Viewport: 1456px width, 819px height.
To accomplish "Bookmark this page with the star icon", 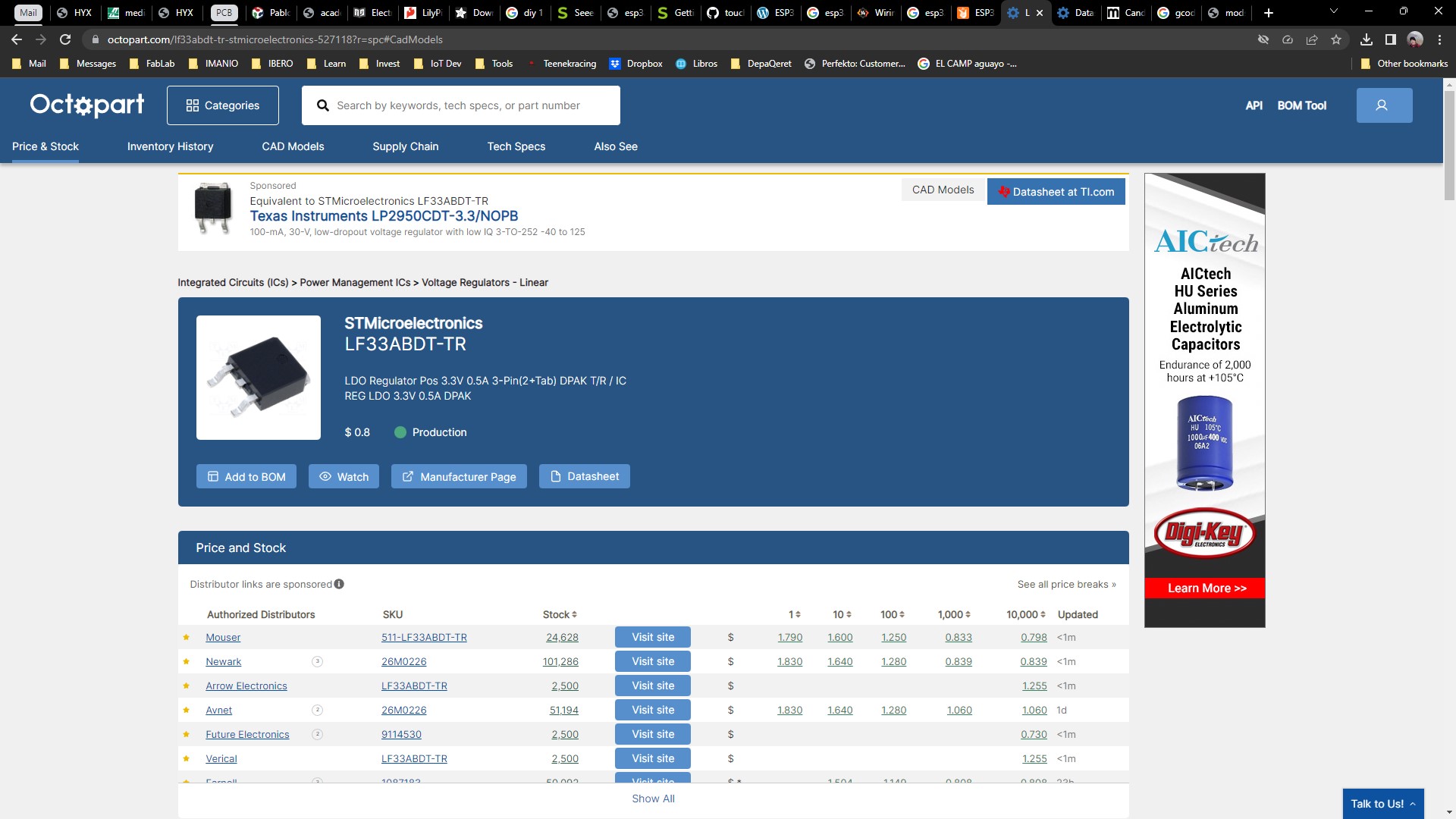I will pyautogui.click(x=1336, y=39).
